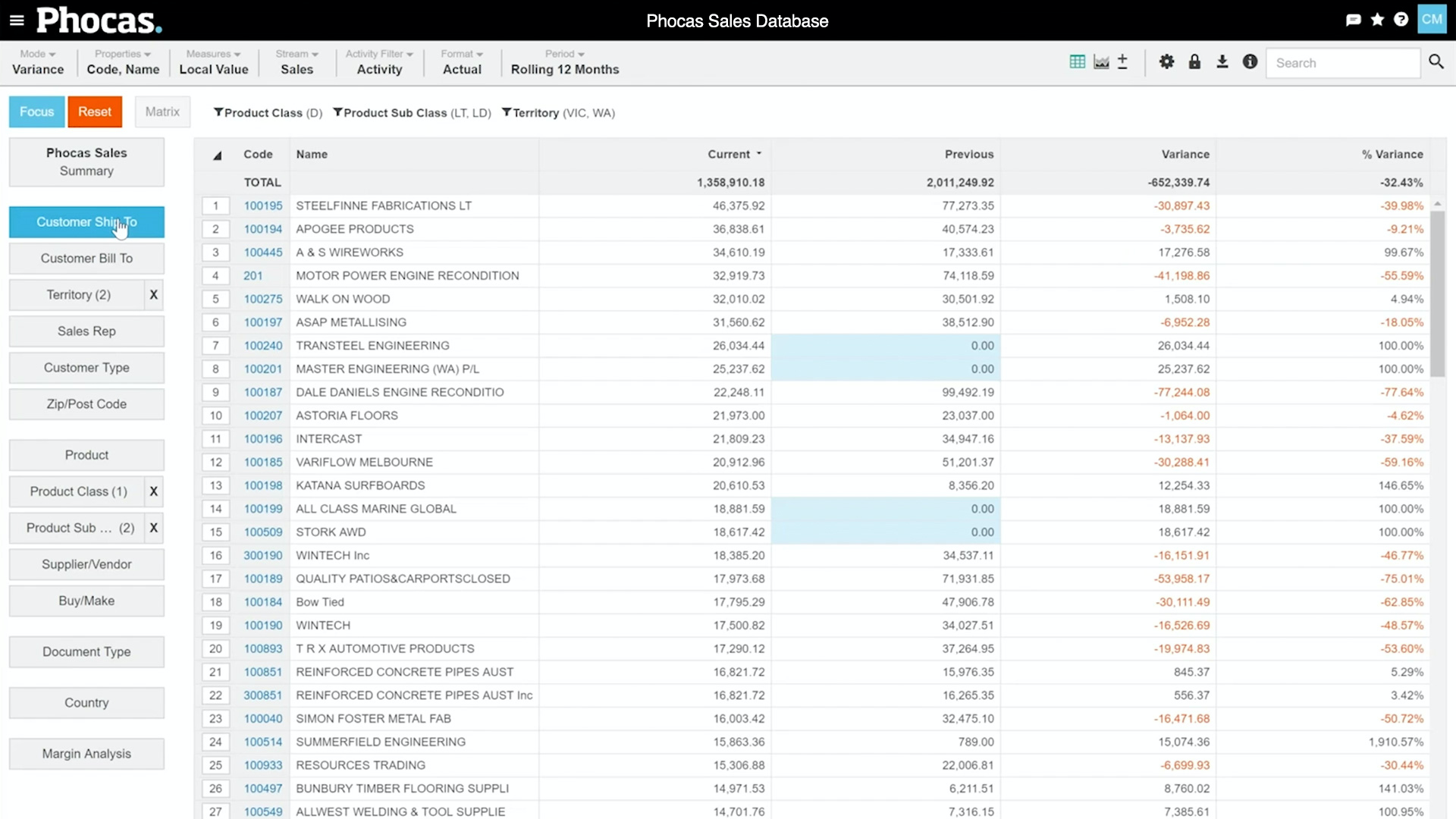Open the chart view icon
The width and height of the screenshot is (1456, 819).
[x=1101, y=62]
